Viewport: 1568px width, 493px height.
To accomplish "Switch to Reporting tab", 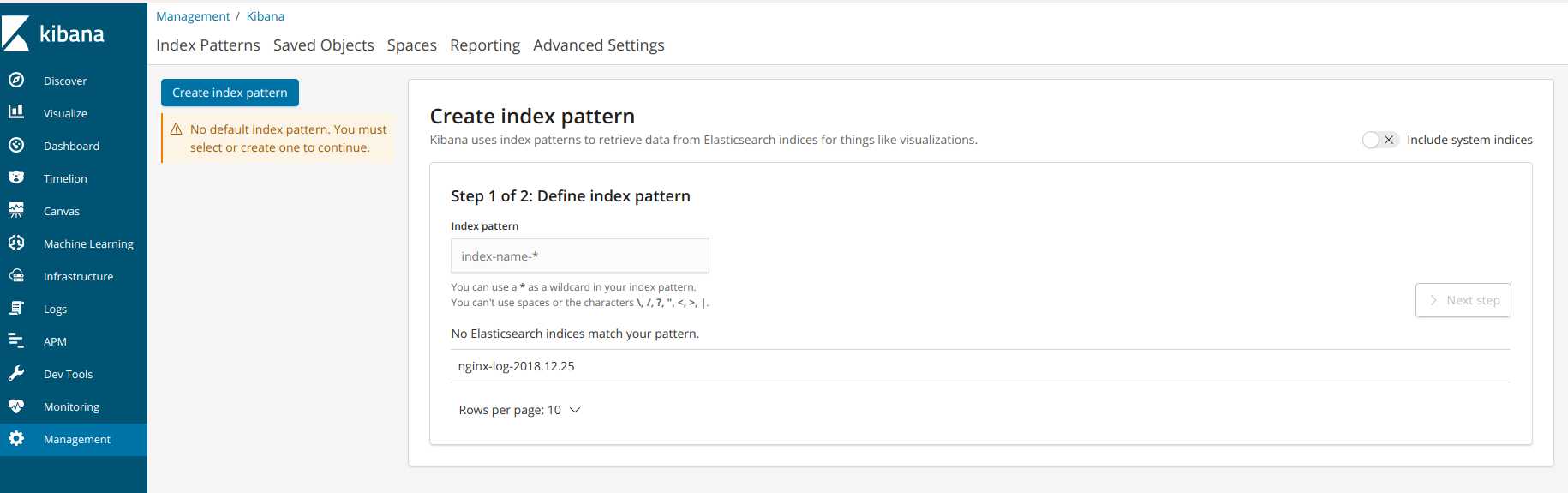I will pos(485,45).
